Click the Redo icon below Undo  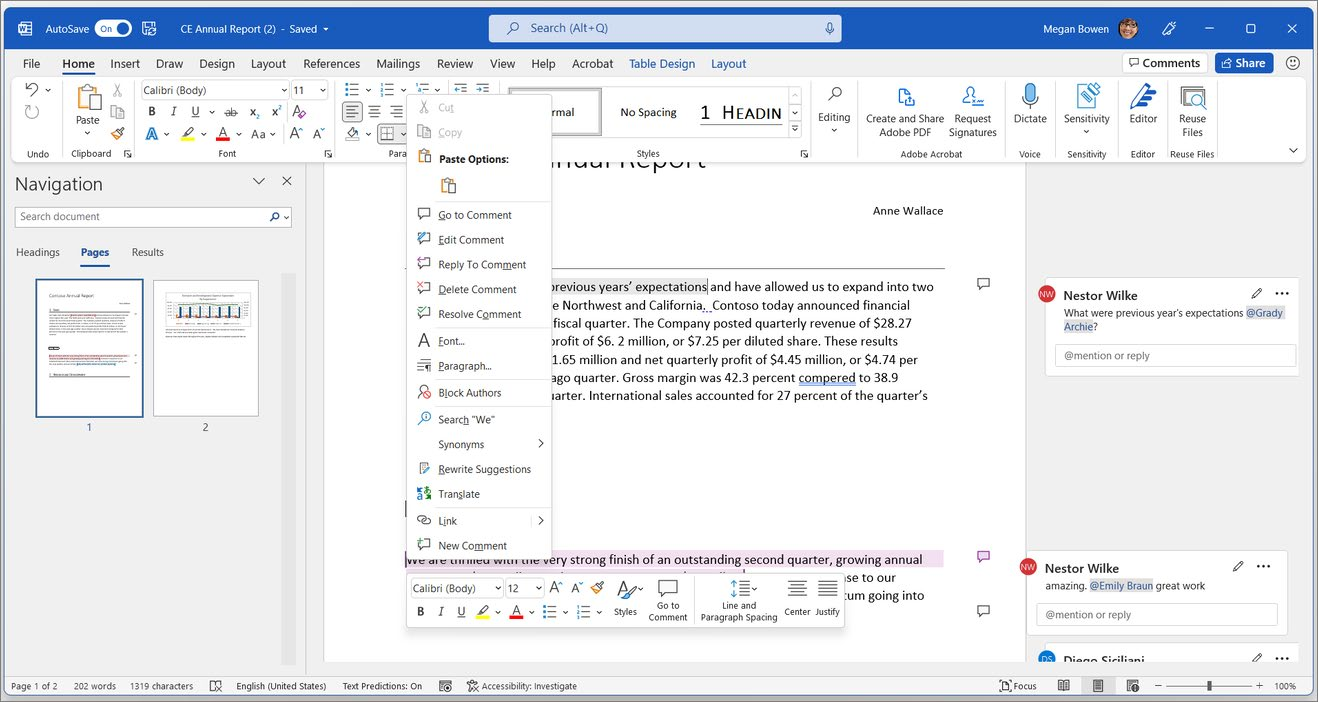(31, 112)
